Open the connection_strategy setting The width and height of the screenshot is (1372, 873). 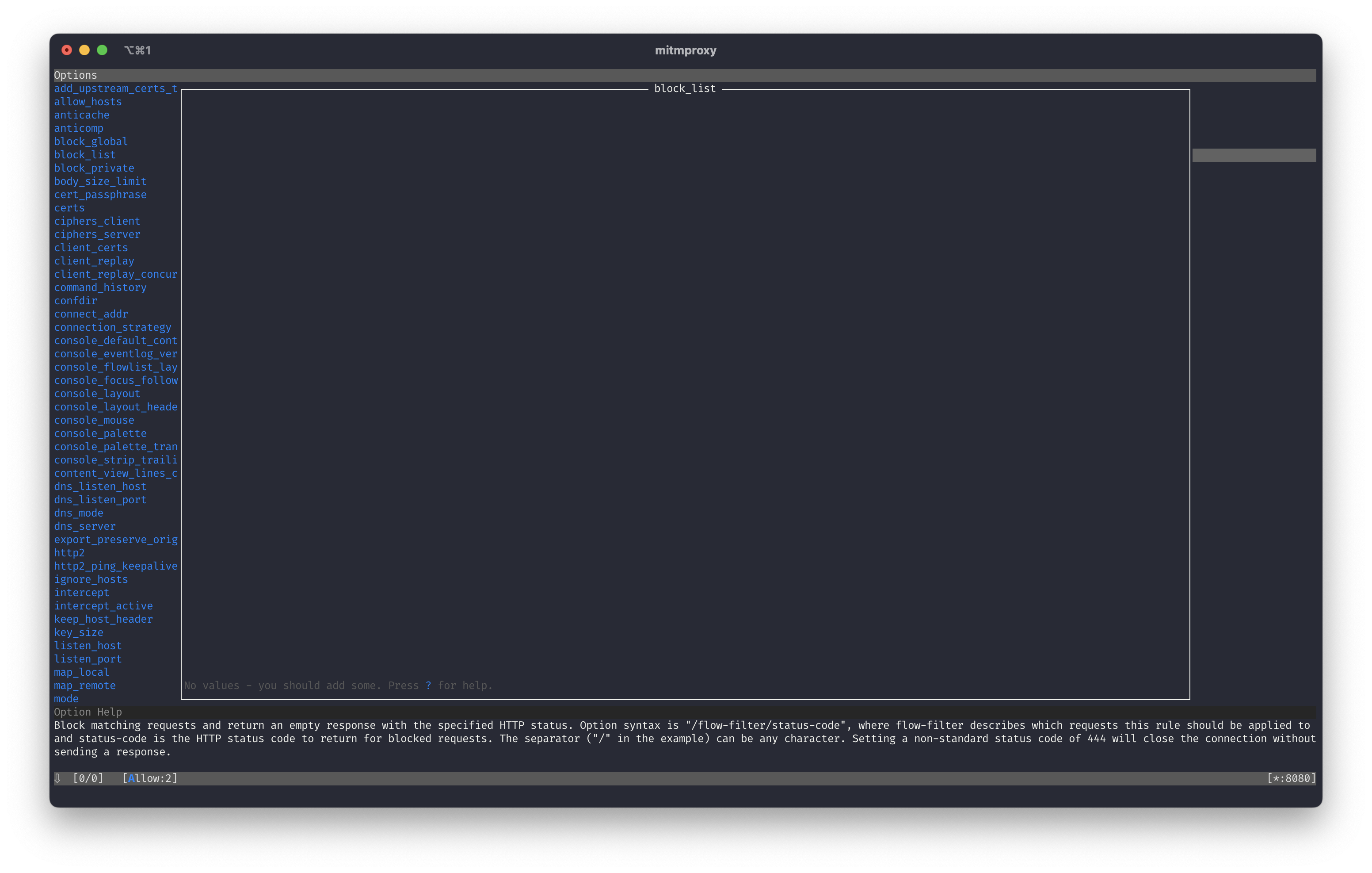113,327
